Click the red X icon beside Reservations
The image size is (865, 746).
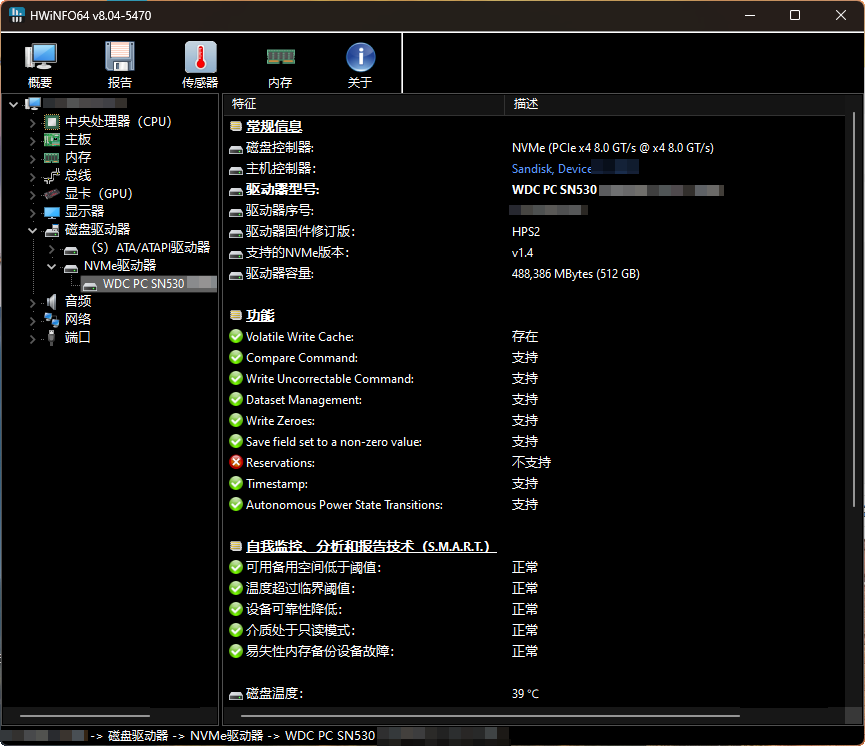[236, 462]
